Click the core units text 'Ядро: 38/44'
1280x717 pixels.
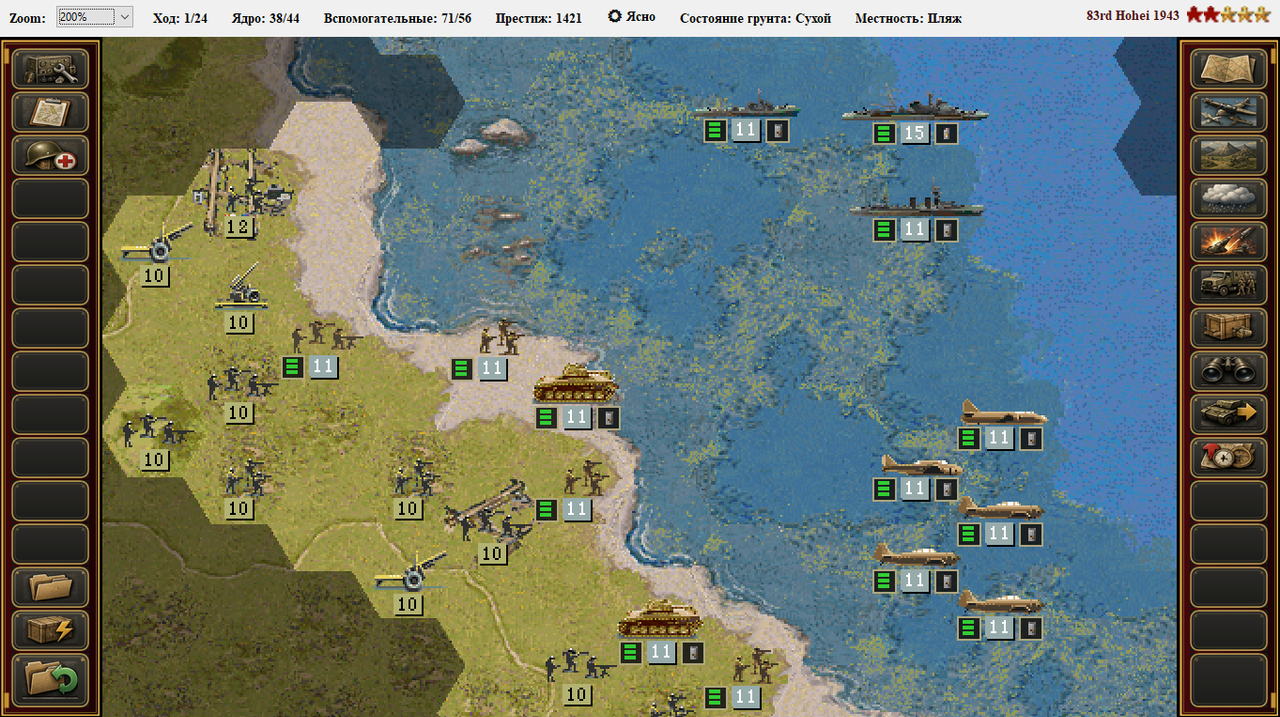point(265,18)
